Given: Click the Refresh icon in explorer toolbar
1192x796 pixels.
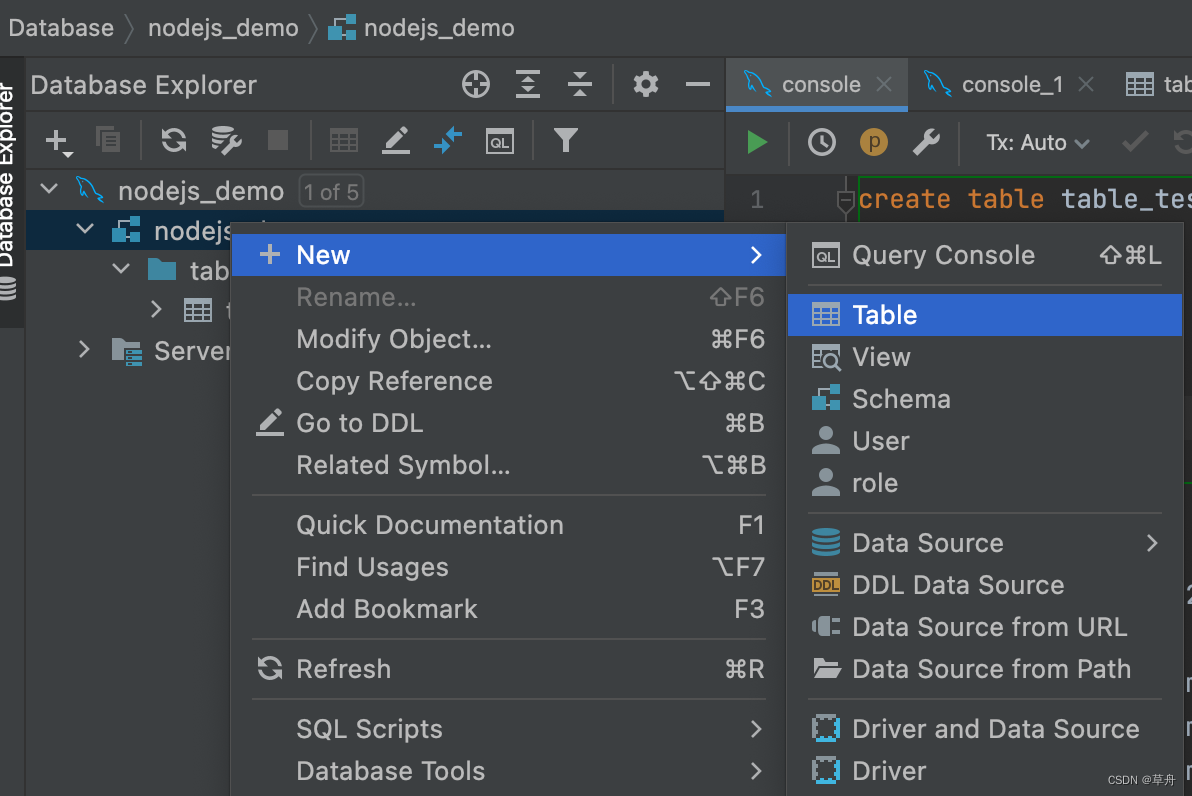Looking at the screenshot, I should pos(174,141).
